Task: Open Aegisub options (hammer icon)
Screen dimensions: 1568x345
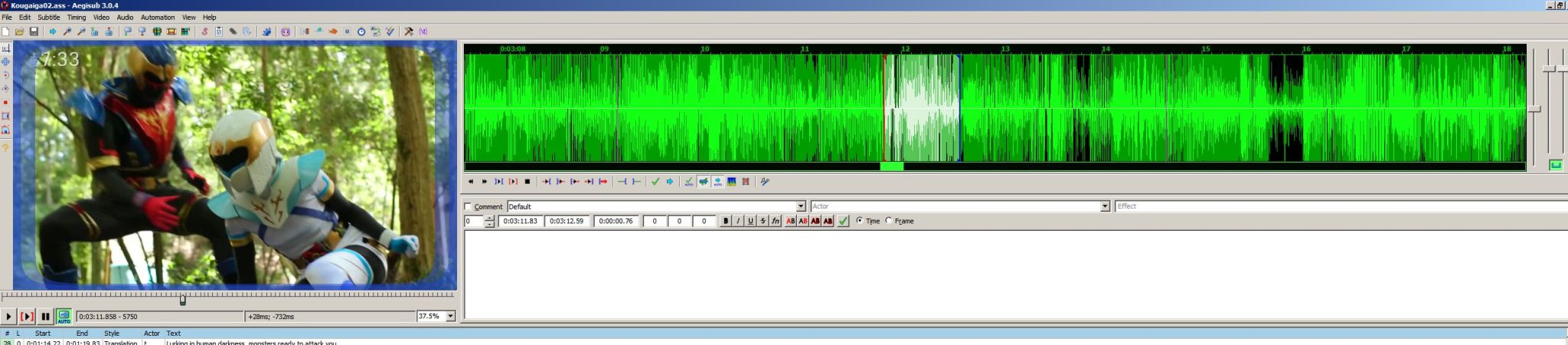Action: point(409,31)
